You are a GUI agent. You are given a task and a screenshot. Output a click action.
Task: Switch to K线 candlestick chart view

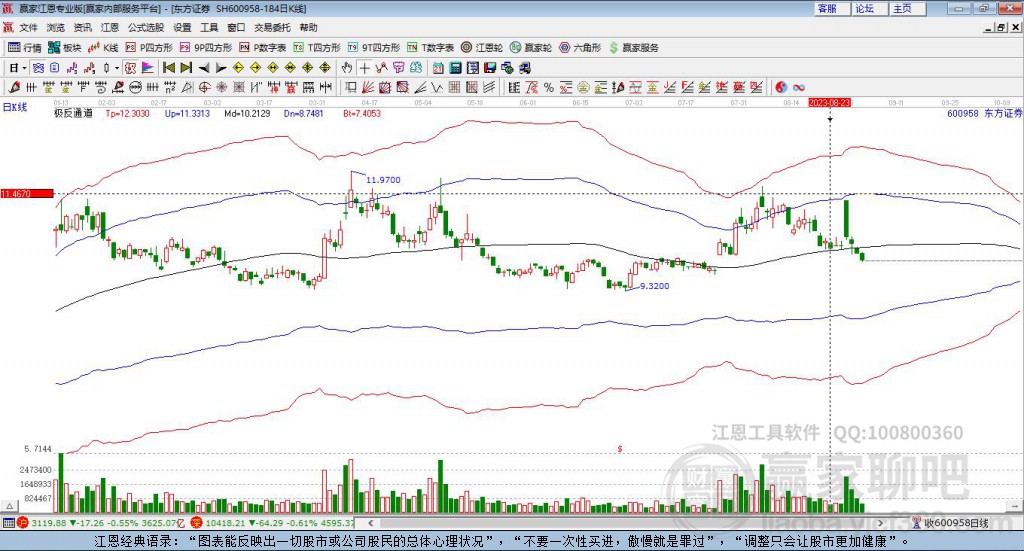pyautogui.click(x=105, y=47)
